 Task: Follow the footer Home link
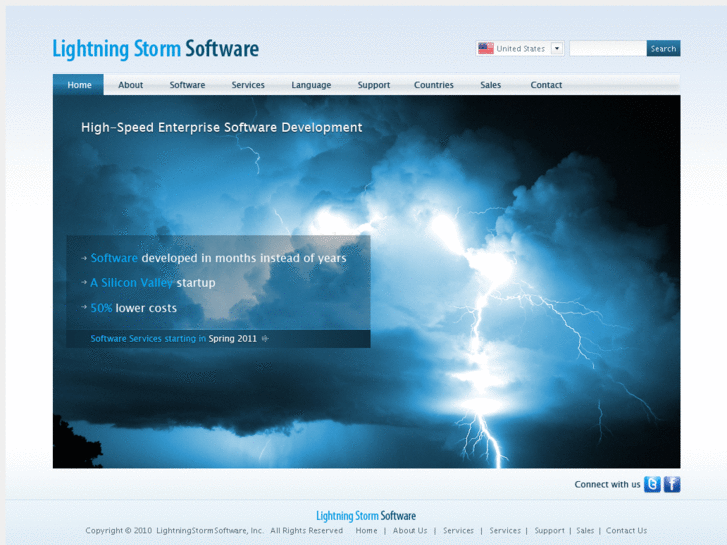[x=366, y=530]
